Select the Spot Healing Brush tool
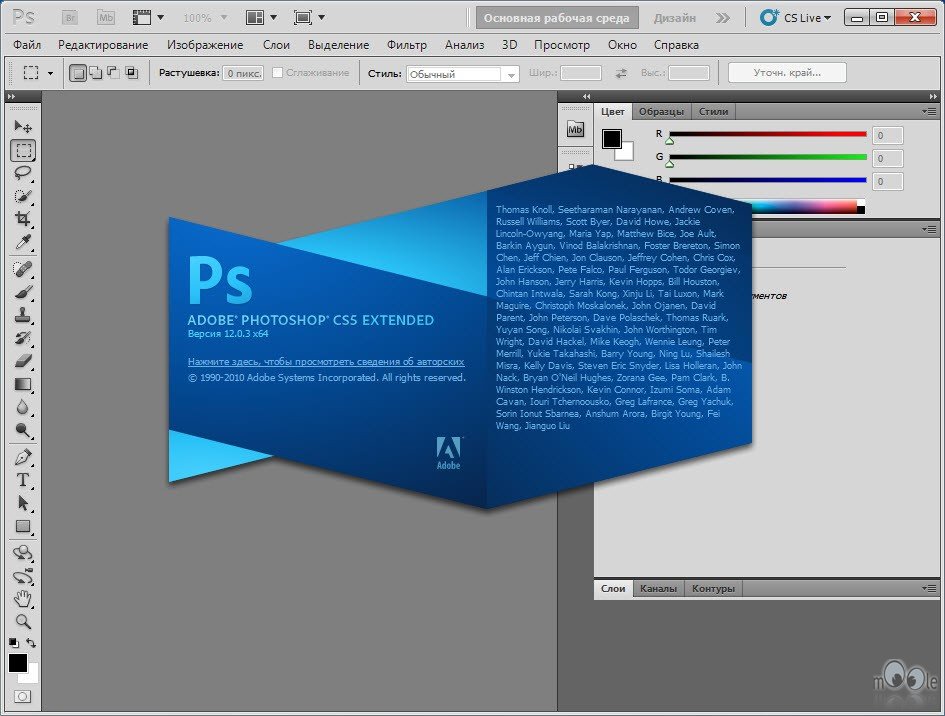This screenshot has width=945, height=716. click(x=23, y=269)
